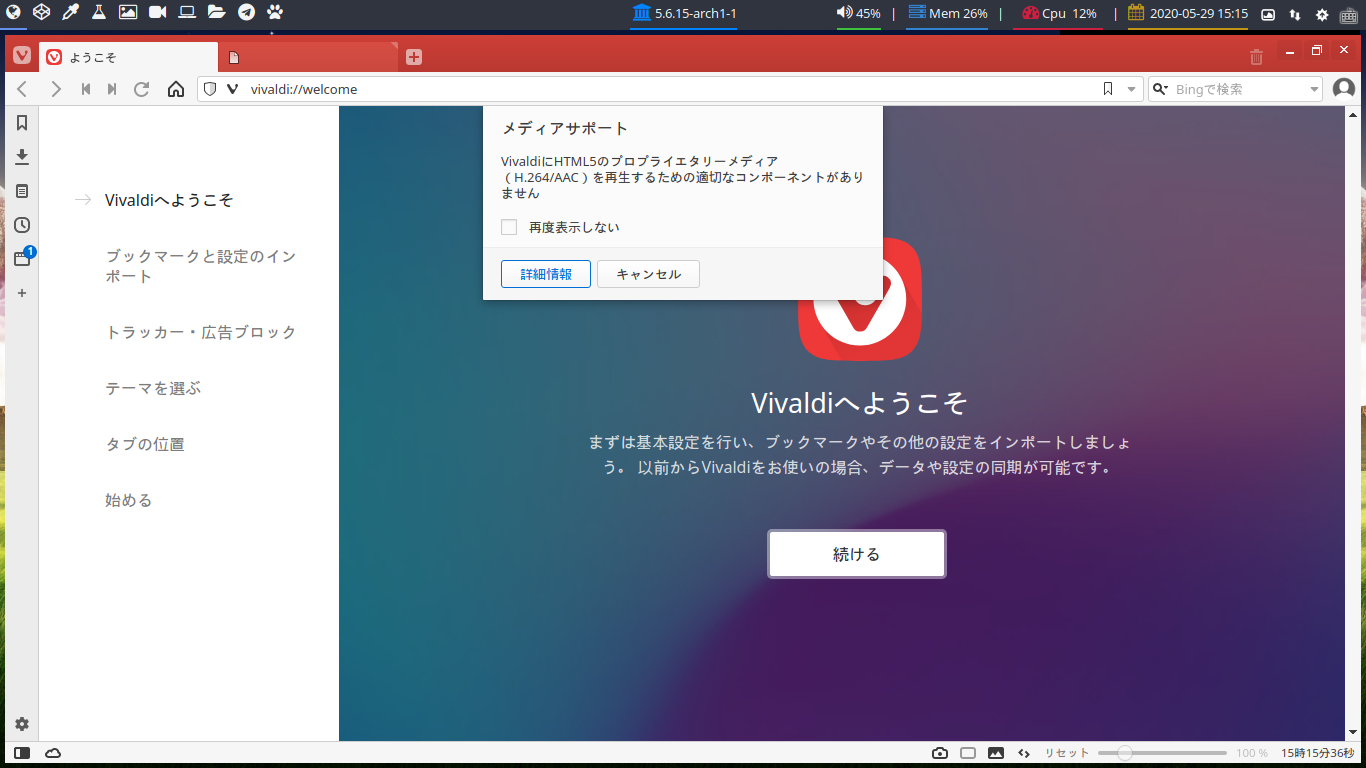Viewport: 1366px width, 768px height.
Task: Open the Window panel with badge 1
Action: (22, 259)
